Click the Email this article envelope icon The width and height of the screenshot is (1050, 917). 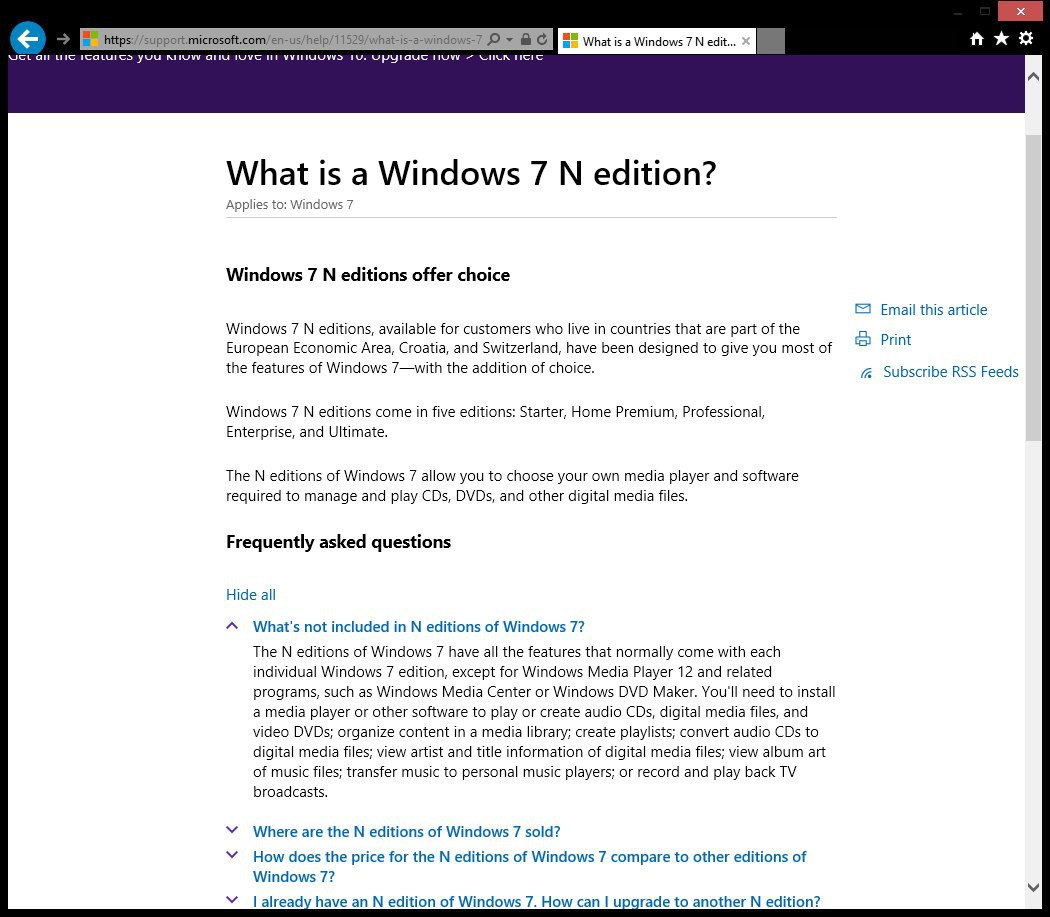863,309
